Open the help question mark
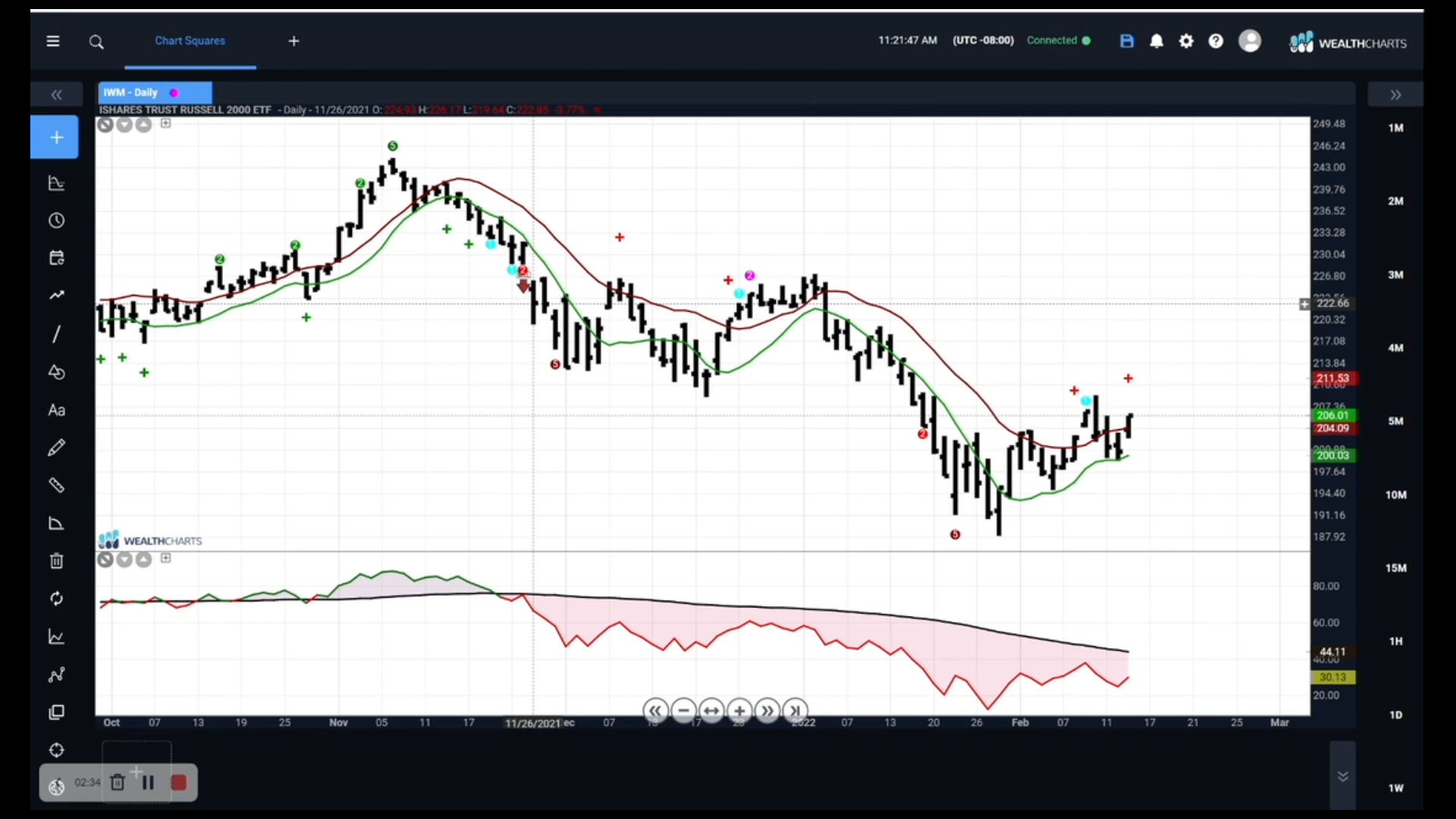This screenshot has width=1456, height=819. [1216, 41]
